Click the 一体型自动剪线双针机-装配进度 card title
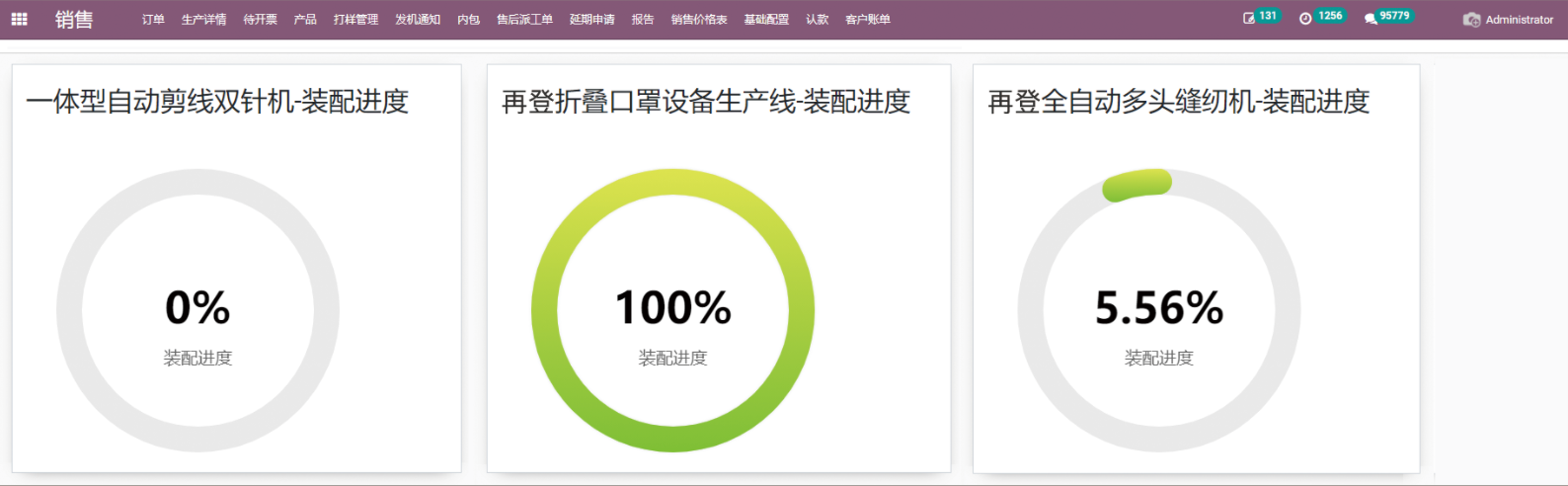Screen dimensions: 1568x486 217,102
